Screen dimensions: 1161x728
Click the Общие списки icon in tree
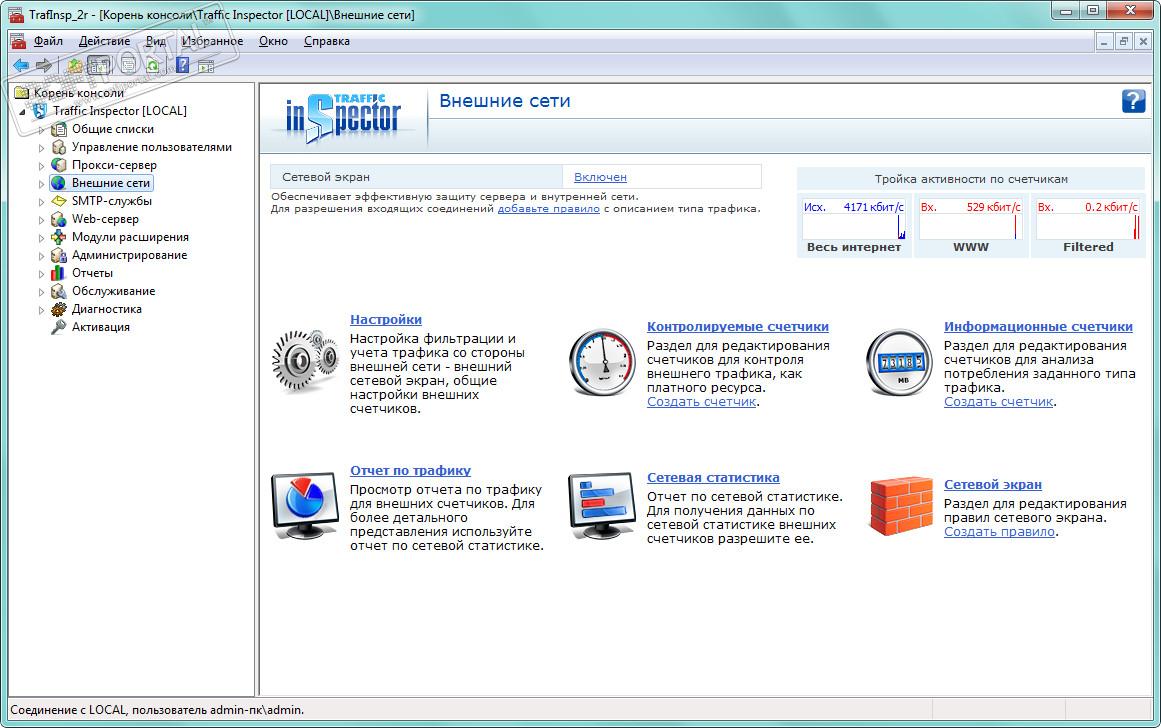coord(59,129)
